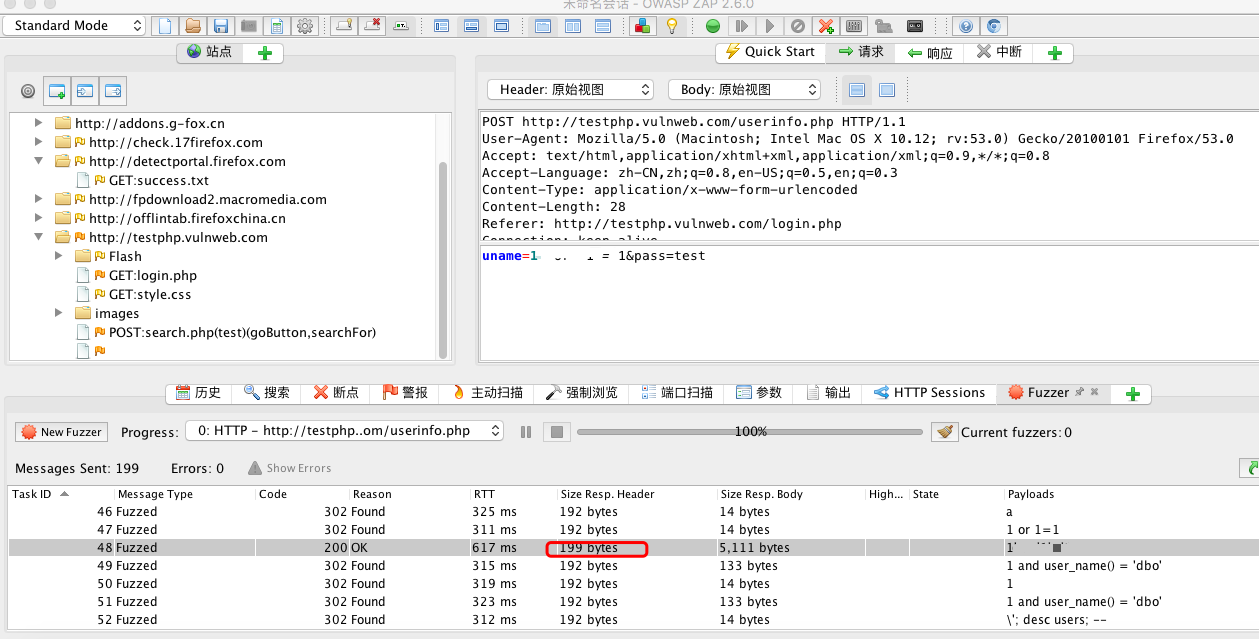This screenshot has height=639, width=1259.
Task: Open the HTTP Sessions tab
Action: pyautogui.click(x=930, y=393)
